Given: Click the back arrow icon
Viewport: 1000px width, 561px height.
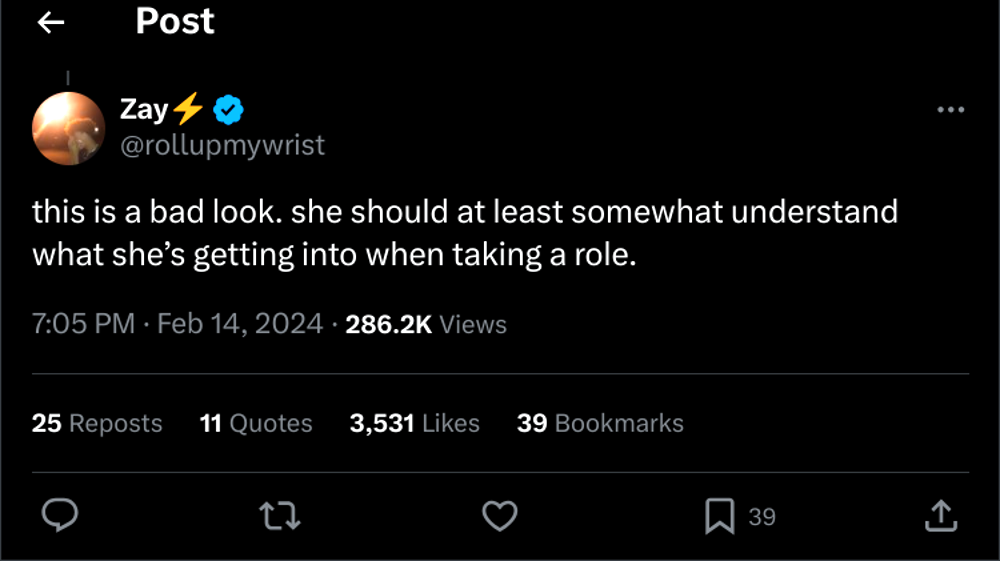Looking at the screenshot, I should coord(50,23).
